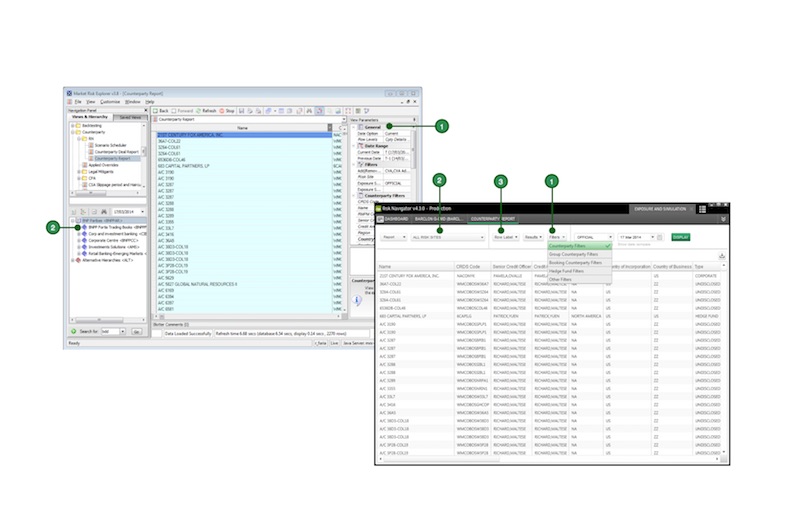This screenshot has width=800, height=530.
Task: Select the 683 CAPITAL PARTNERS, LP row in the Explorer grid
Action: (244, 166)
